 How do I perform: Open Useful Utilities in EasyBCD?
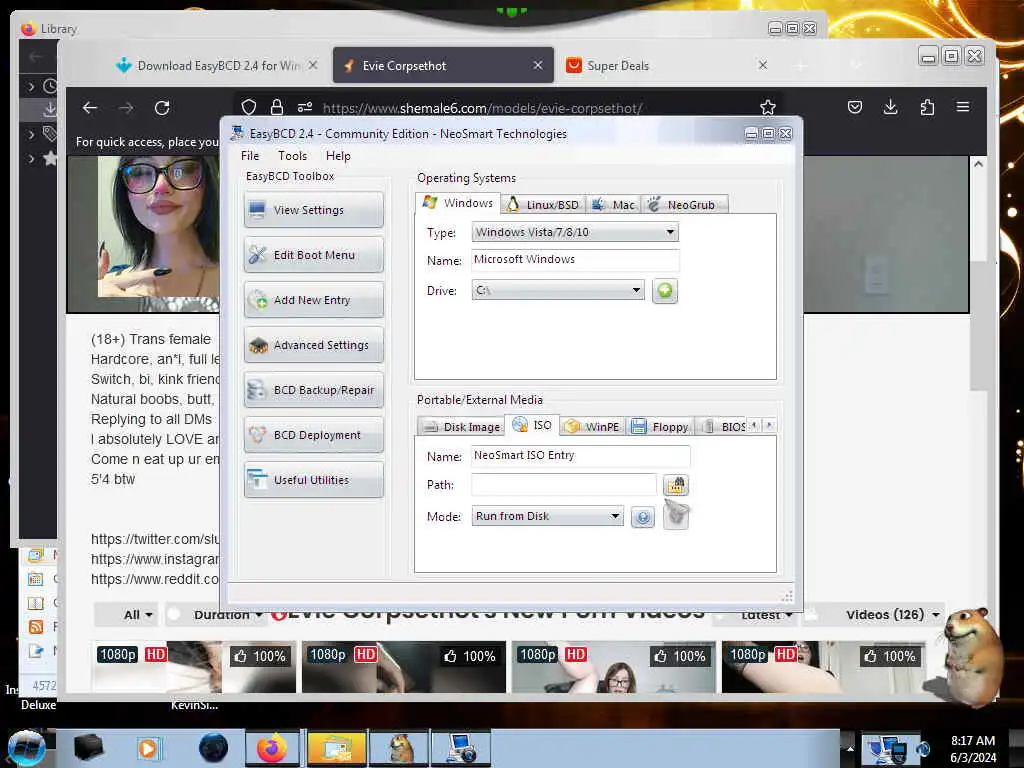click(x=313, y=480)
